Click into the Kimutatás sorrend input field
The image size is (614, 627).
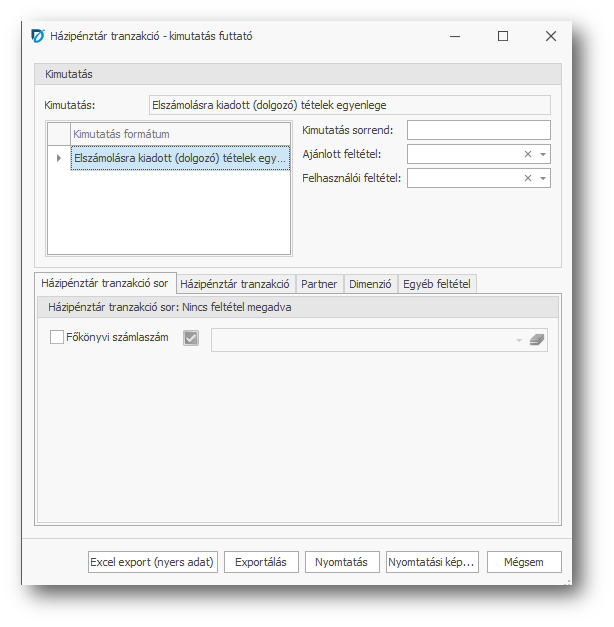pos(478,130)
